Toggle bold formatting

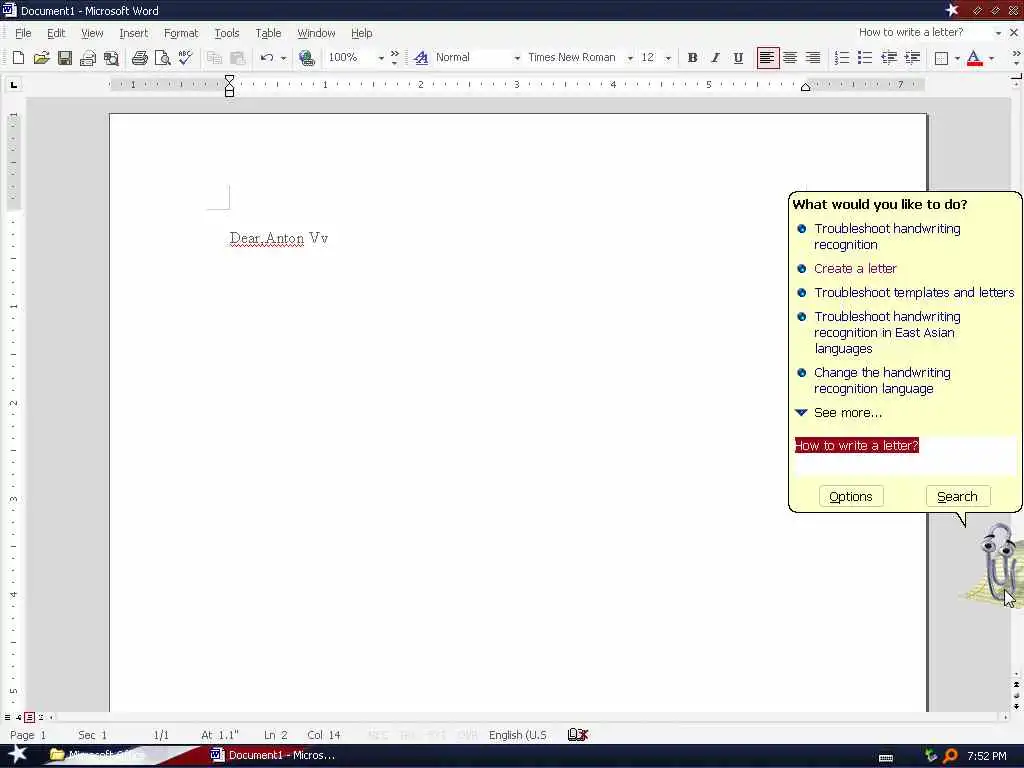pyautogui.click(x=692, y=57)
